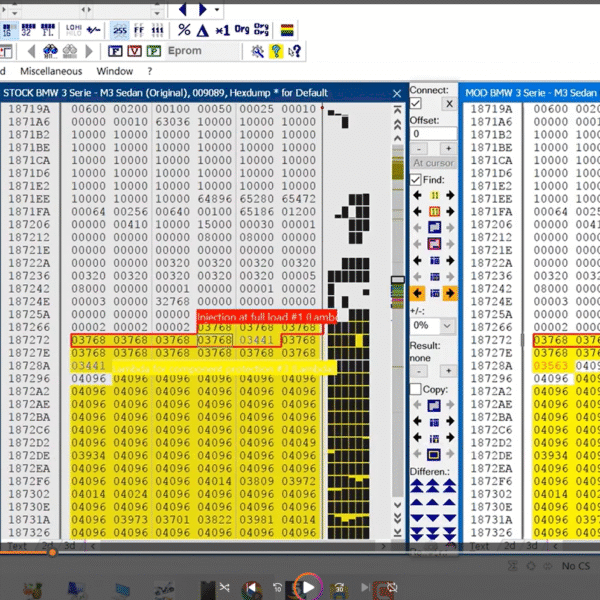Jump to previous search result arrow
Viewport: 600px width, 600px height.
pyautogui.click(x=31, y=51)
